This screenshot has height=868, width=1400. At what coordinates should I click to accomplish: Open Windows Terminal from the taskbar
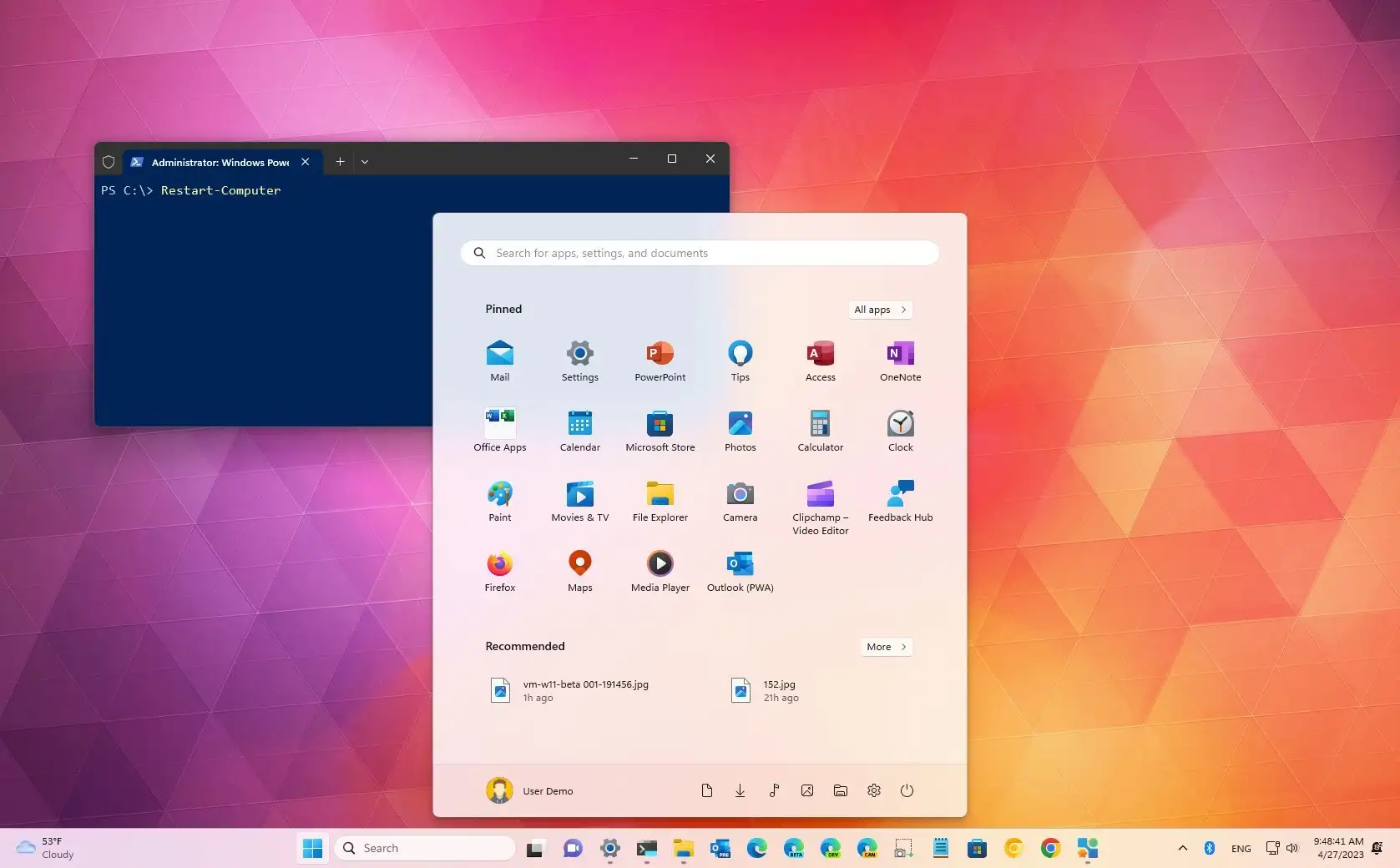[646, 849]
